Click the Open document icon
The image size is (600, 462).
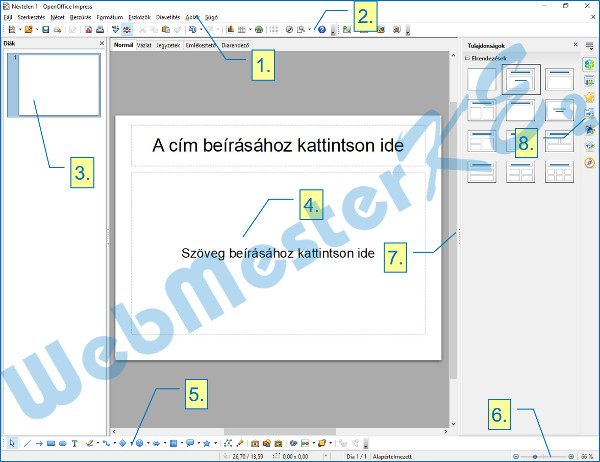(28, 29)
